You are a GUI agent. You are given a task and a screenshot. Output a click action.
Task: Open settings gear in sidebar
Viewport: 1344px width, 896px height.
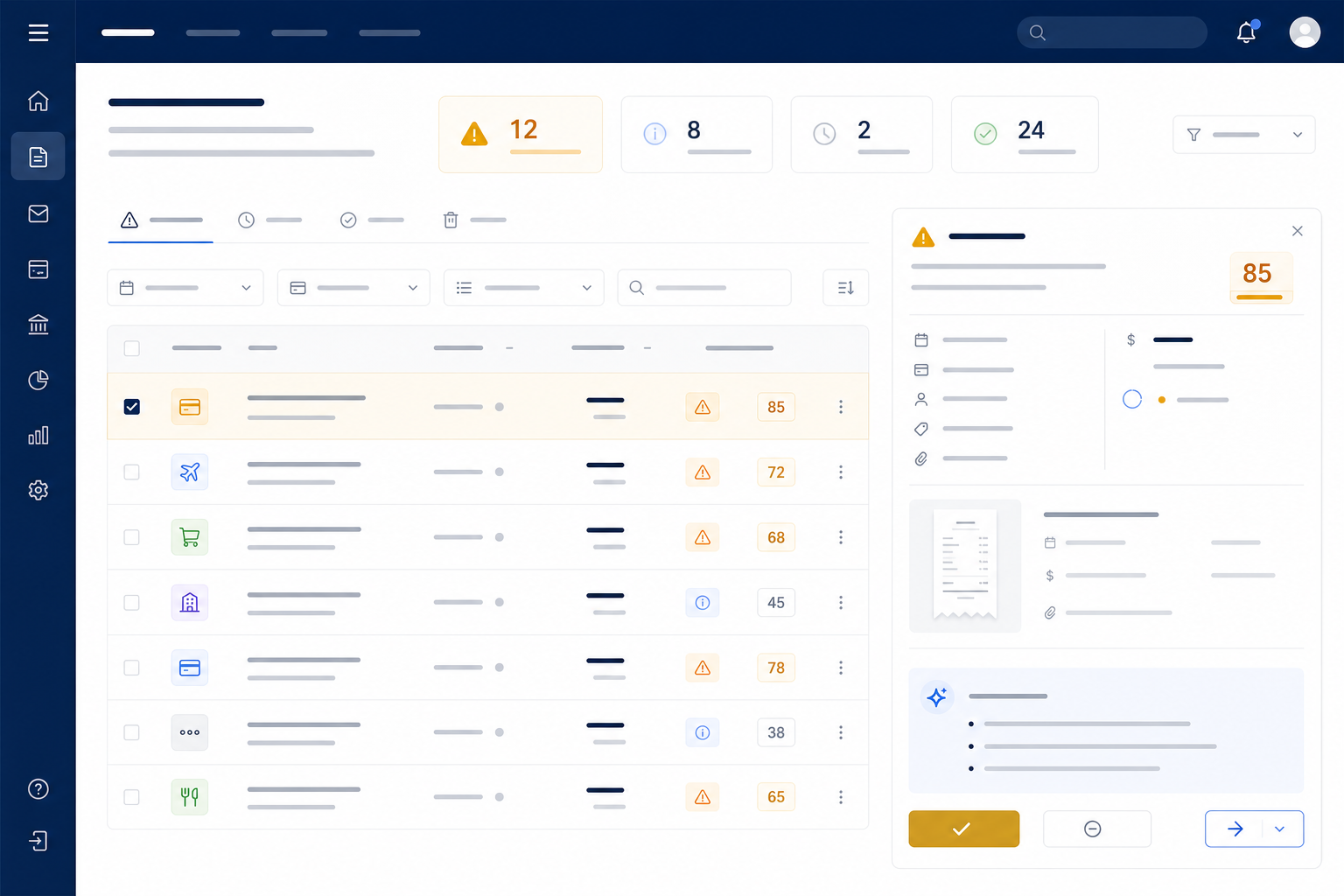tap(38, 490)
